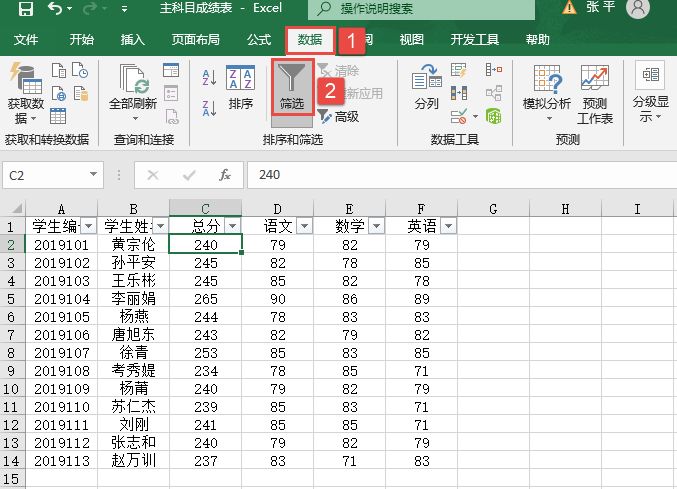The height and width of the screenshot is (489, 677).
Task: Expand the 全部刷新 dropdown arrow
Action: click(x=135, y=118)
